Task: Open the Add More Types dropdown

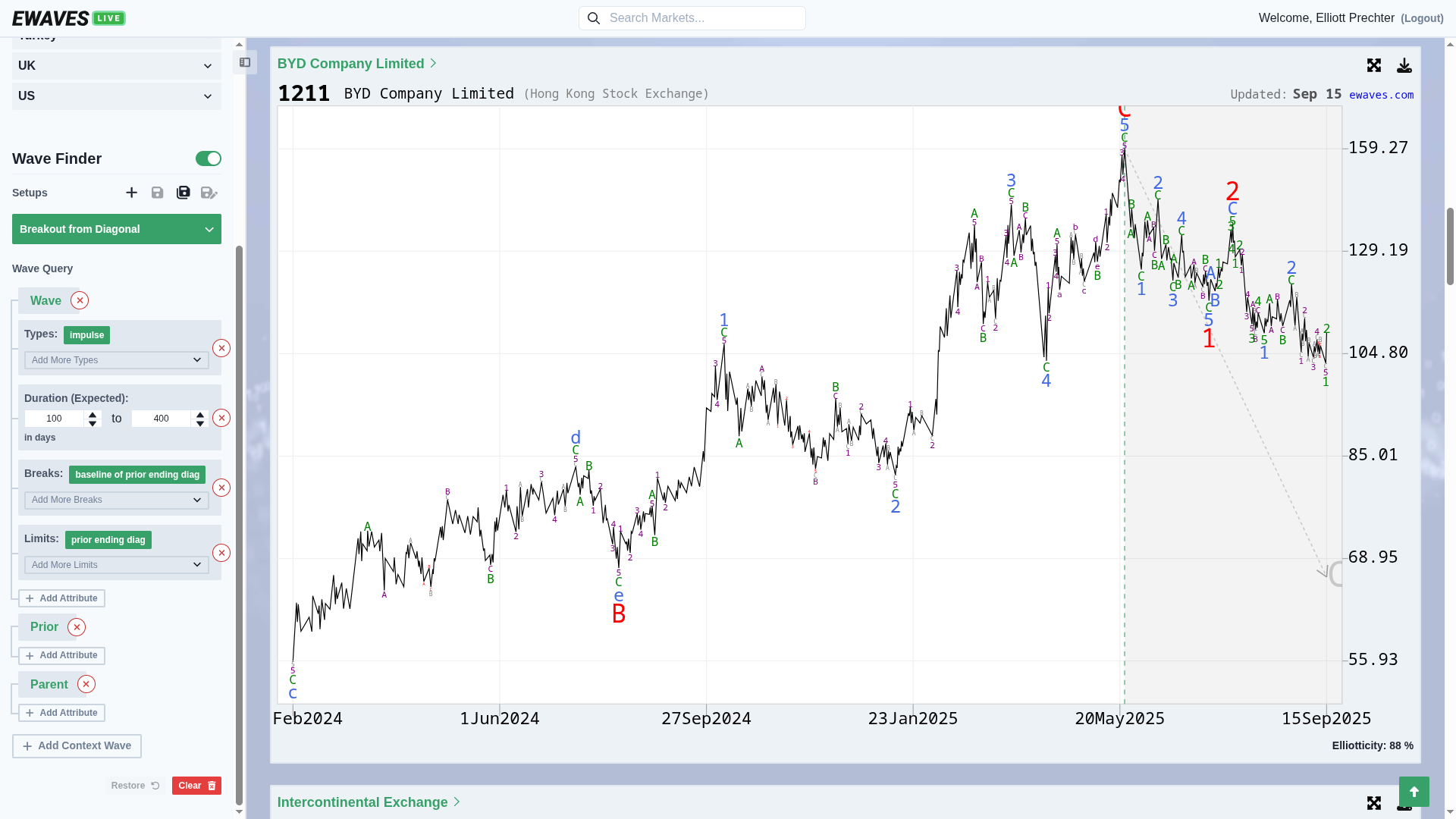Action: (117, 360)
